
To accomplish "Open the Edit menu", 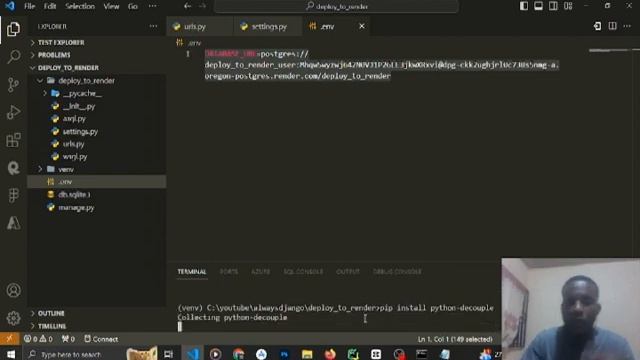I will coord(50,6).
